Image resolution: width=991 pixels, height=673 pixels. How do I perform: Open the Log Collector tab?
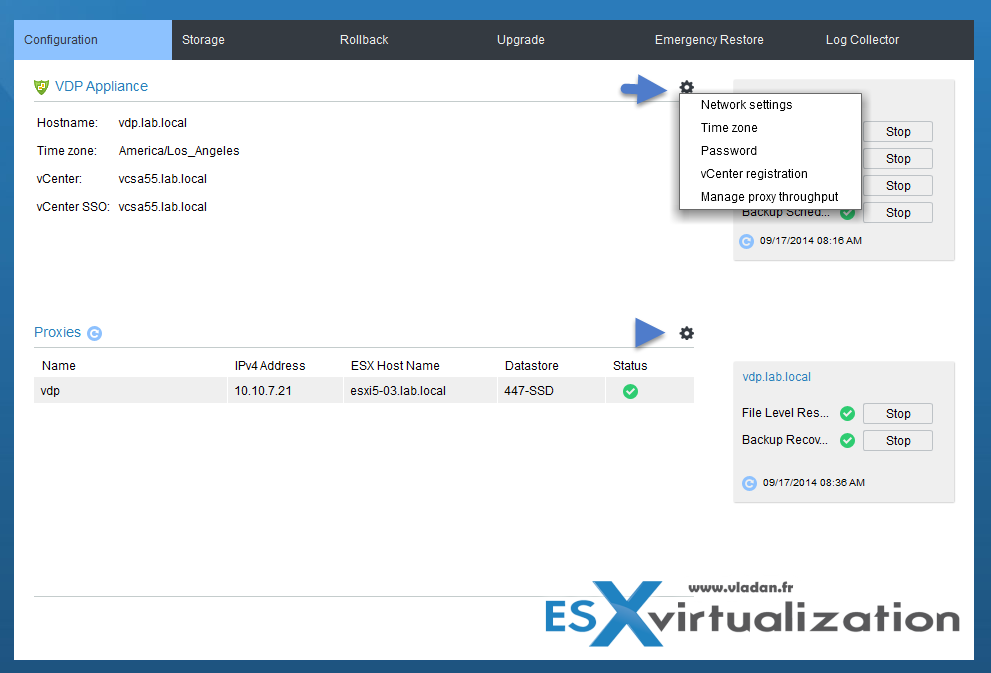(x=862, y=40)
